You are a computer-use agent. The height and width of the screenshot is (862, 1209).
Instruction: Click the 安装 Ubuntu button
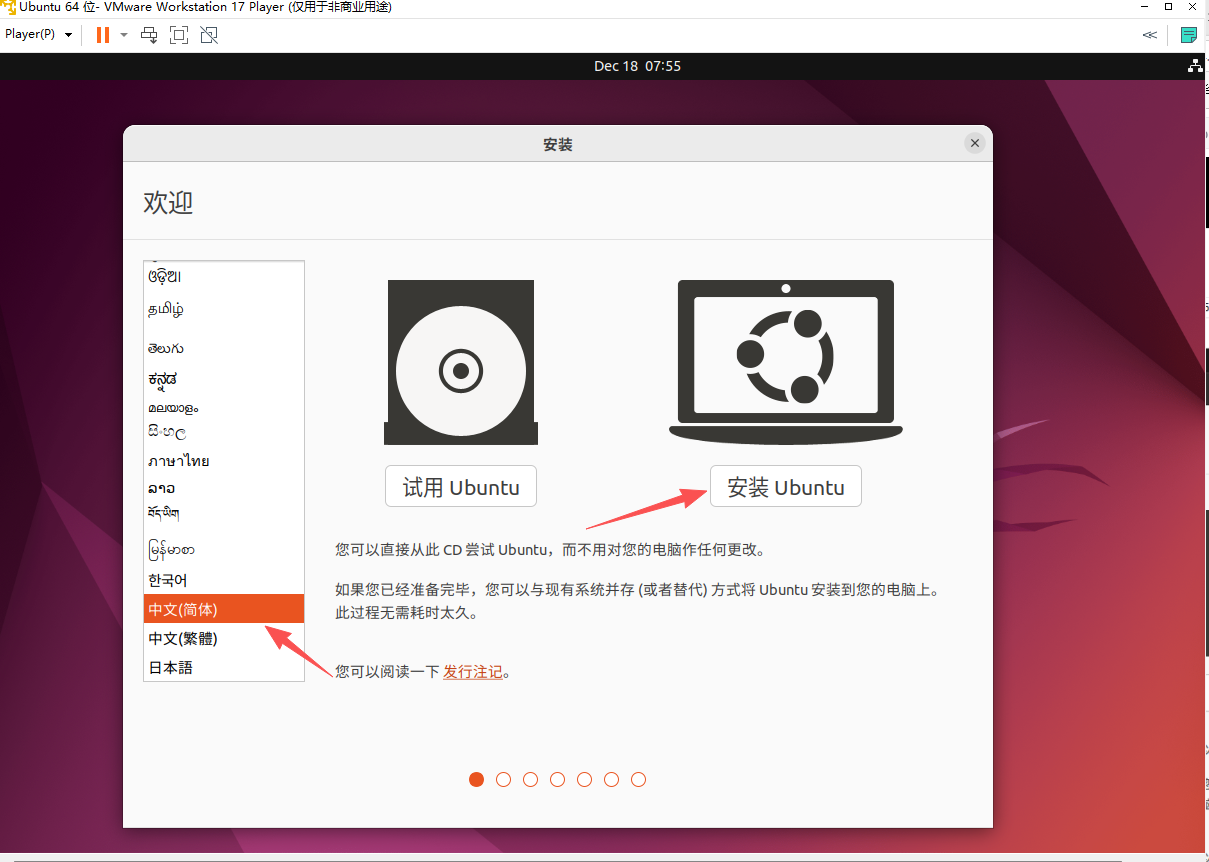coord(785,487)
